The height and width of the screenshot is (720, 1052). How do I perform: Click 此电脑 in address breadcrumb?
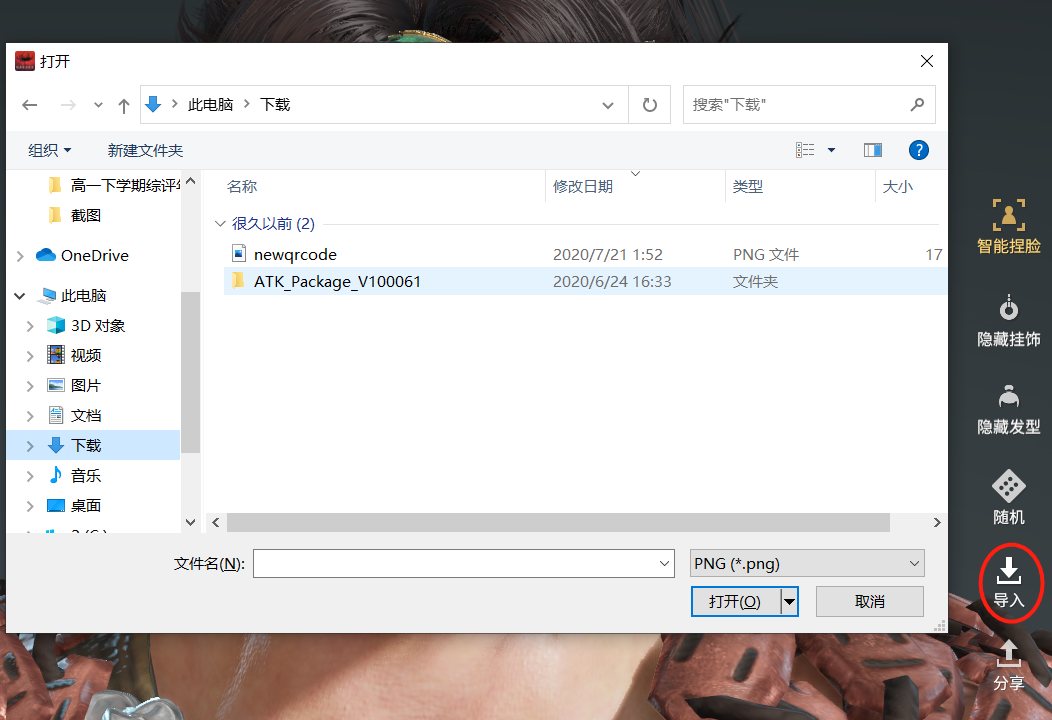[210, 105]
